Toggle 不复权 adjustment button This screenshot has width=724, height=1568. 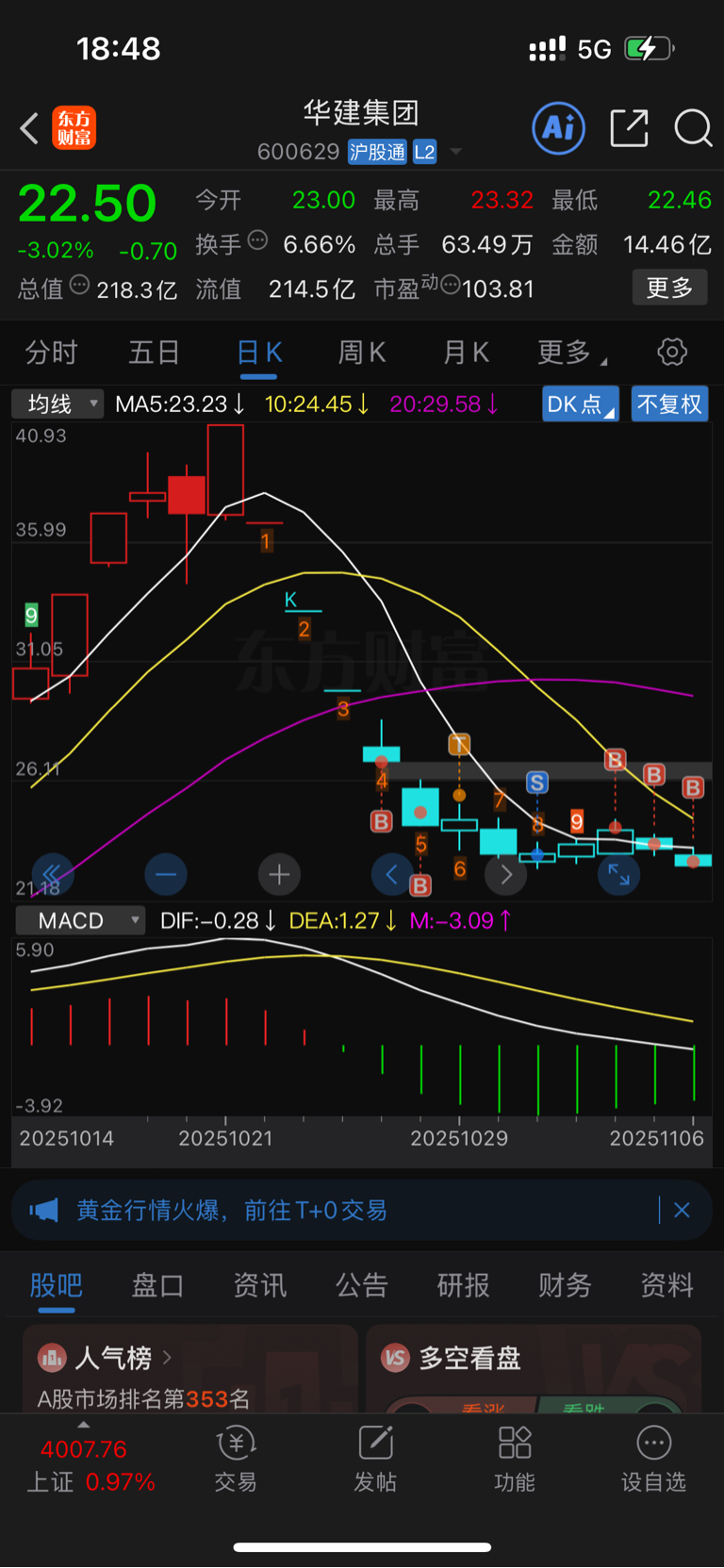(669, 404)
